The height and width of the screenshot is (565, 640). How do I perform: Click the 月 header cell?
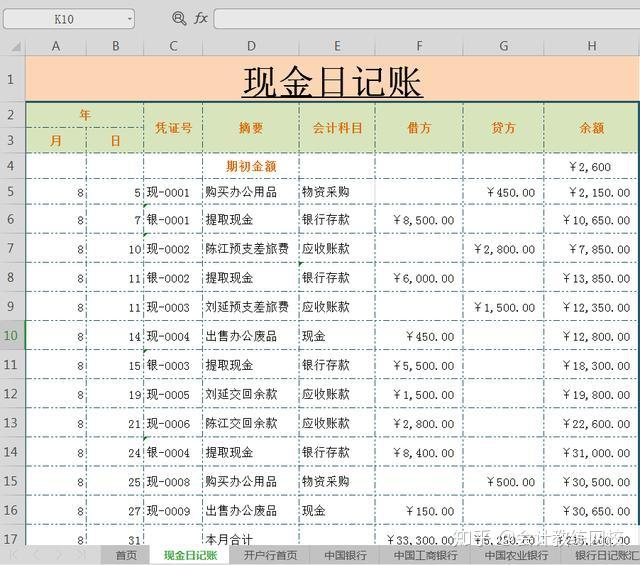point(56,140)
